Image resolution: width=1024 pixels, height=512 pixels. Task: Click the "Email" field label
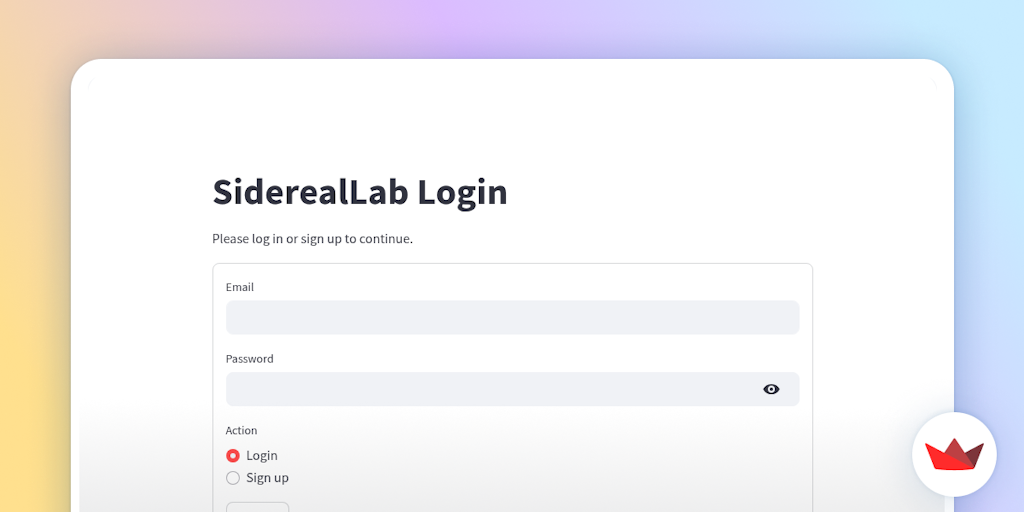tap(240, 287)
